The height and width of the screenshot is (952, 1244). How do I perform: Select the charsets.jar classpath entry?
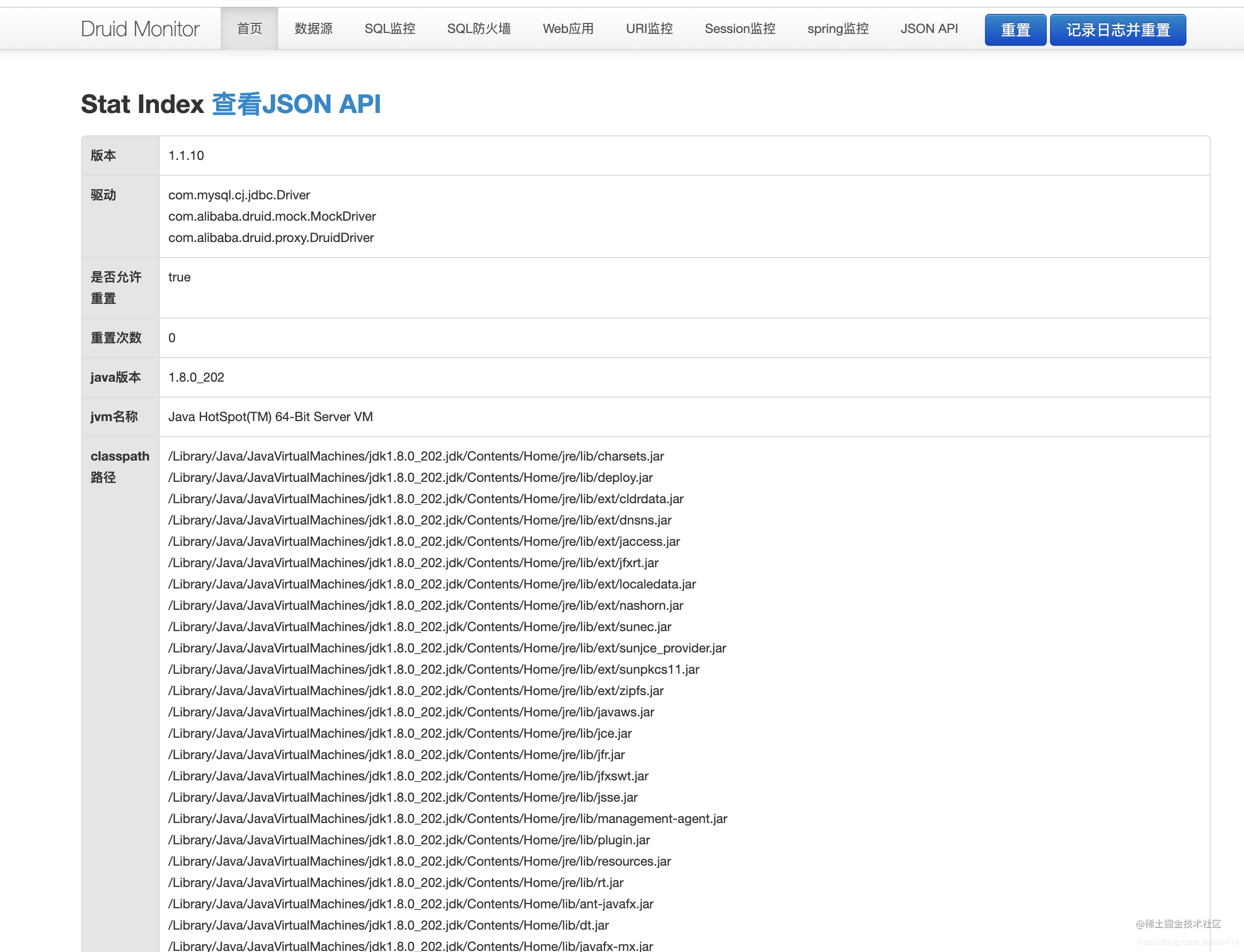[x=416, y=456]
